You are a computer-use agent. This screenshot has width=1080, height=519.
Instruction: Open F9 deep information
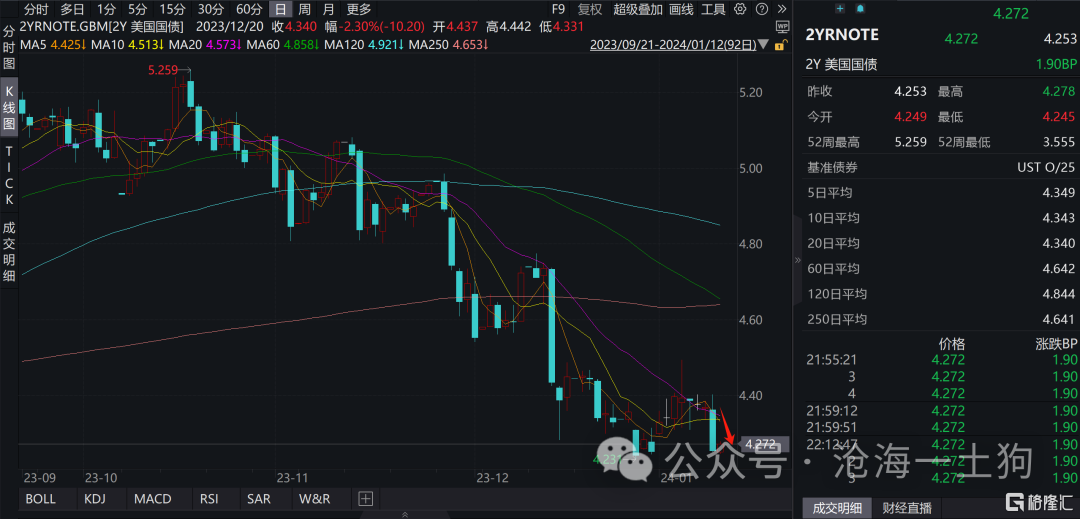coord(558,9)
